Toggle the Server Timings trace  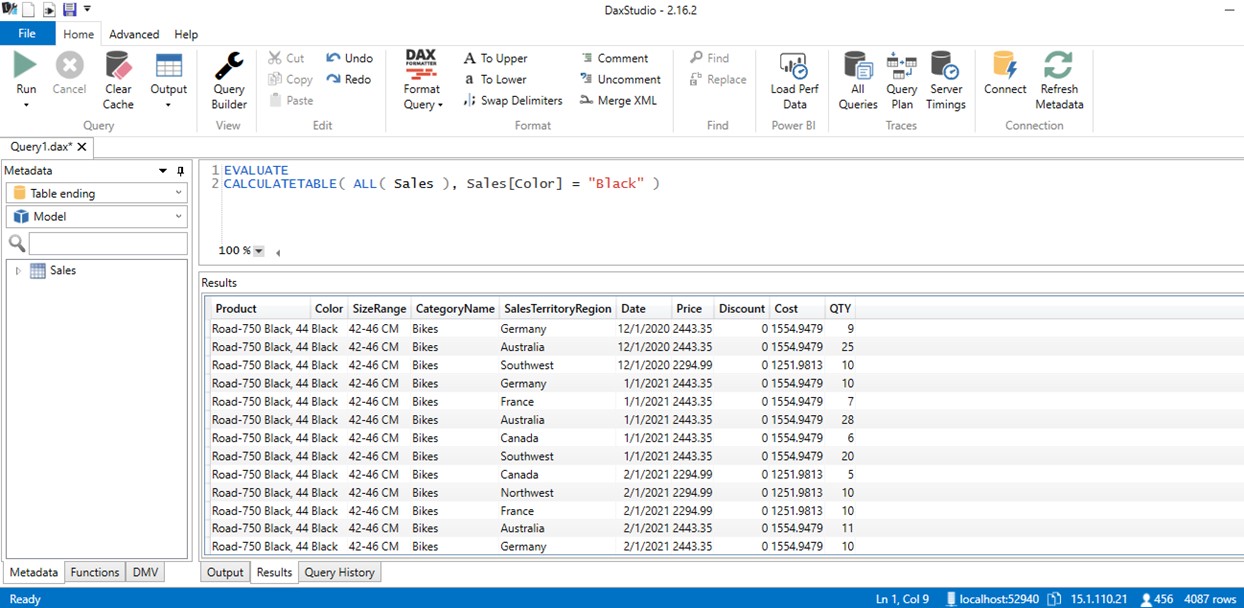(946, 80)
